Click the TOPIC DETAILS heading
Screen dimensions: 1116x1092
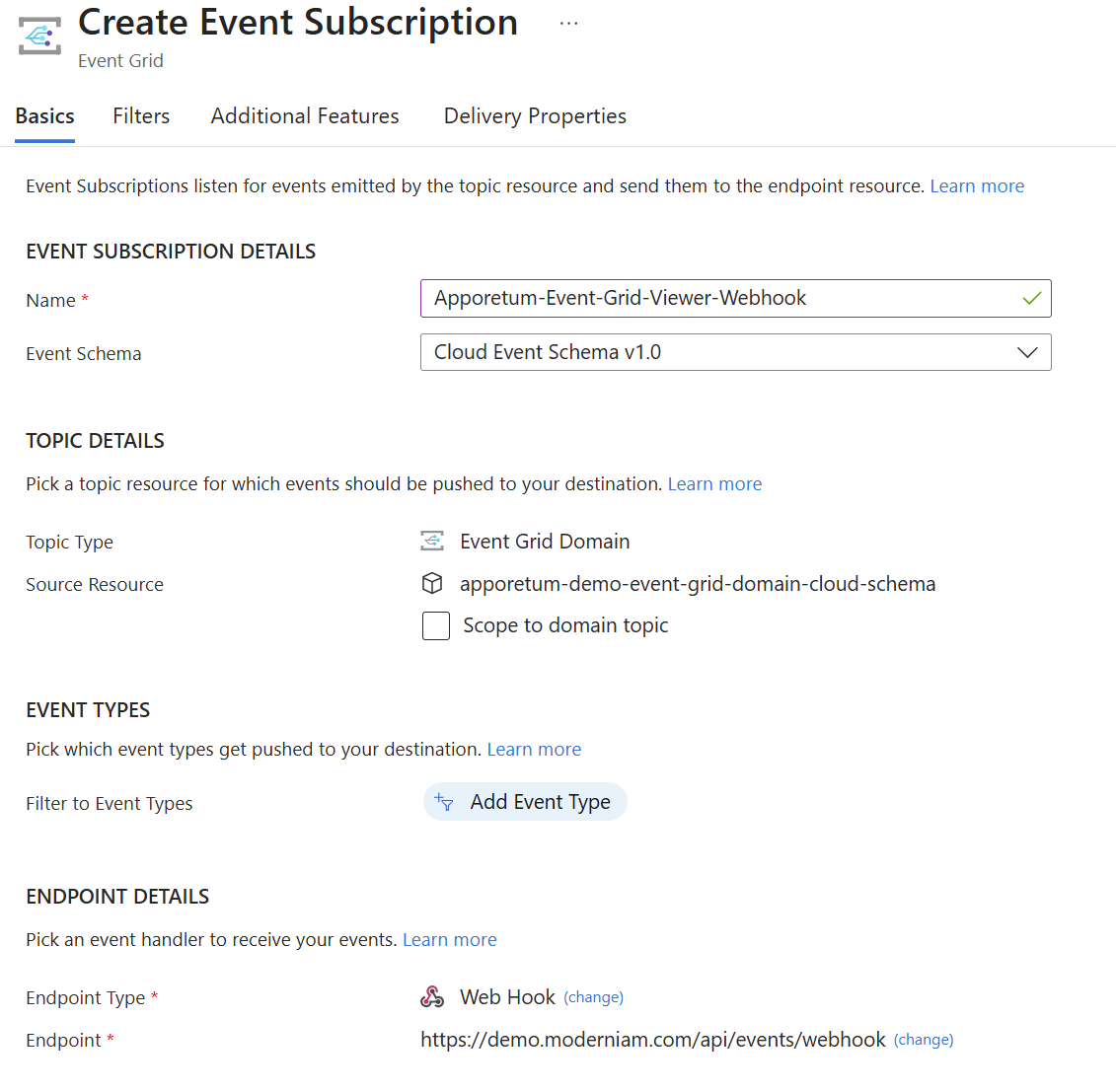95,441
